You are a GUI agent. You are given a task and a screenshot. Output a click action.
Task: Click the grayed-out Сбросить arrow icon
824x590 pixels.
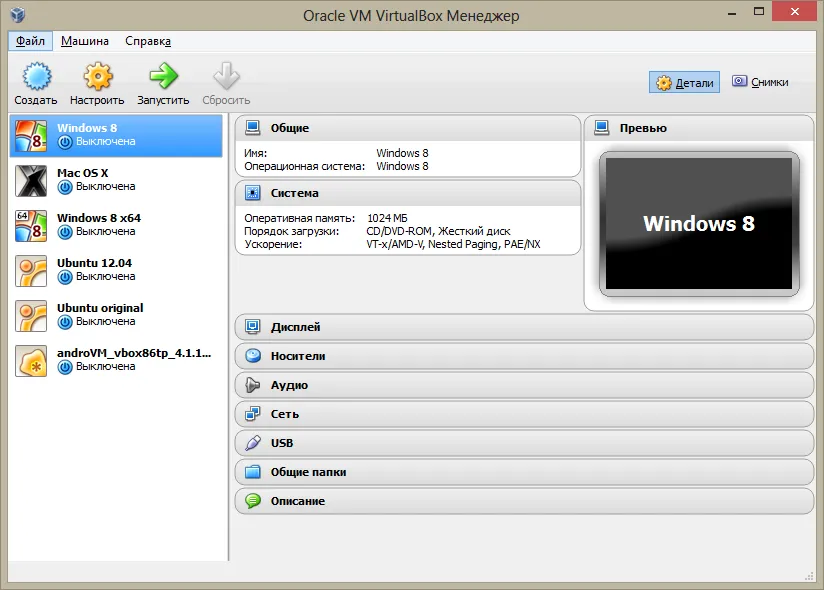pyautogui.click(x=226, y=77)
